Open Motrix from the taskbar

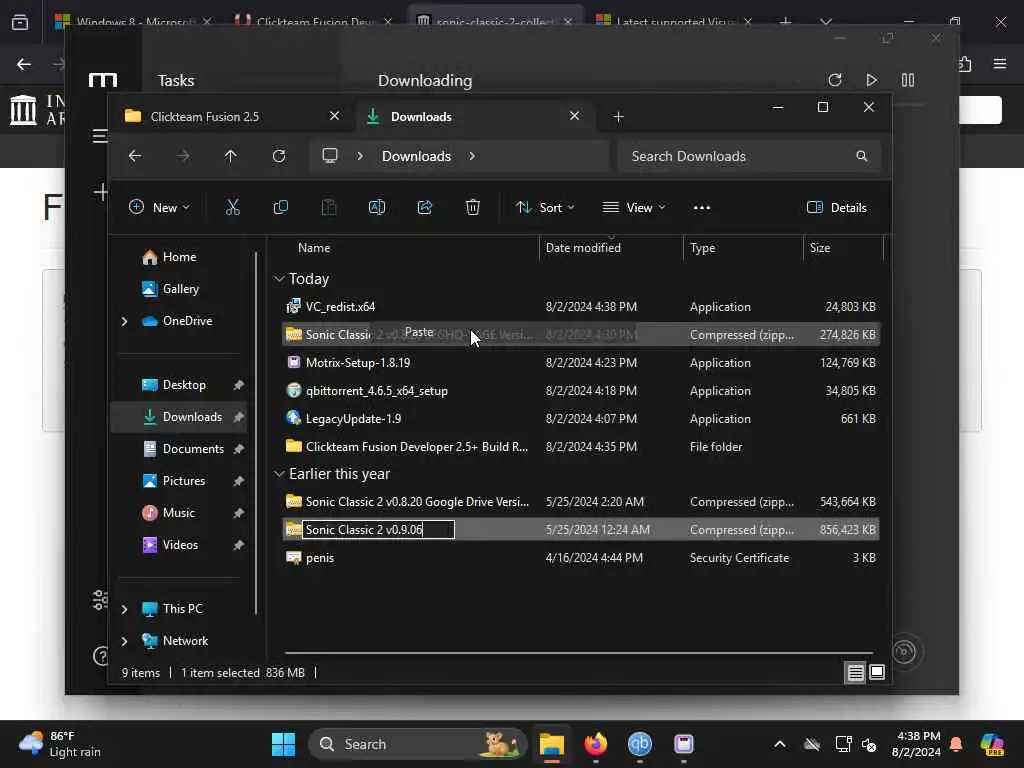coord(684,744)
